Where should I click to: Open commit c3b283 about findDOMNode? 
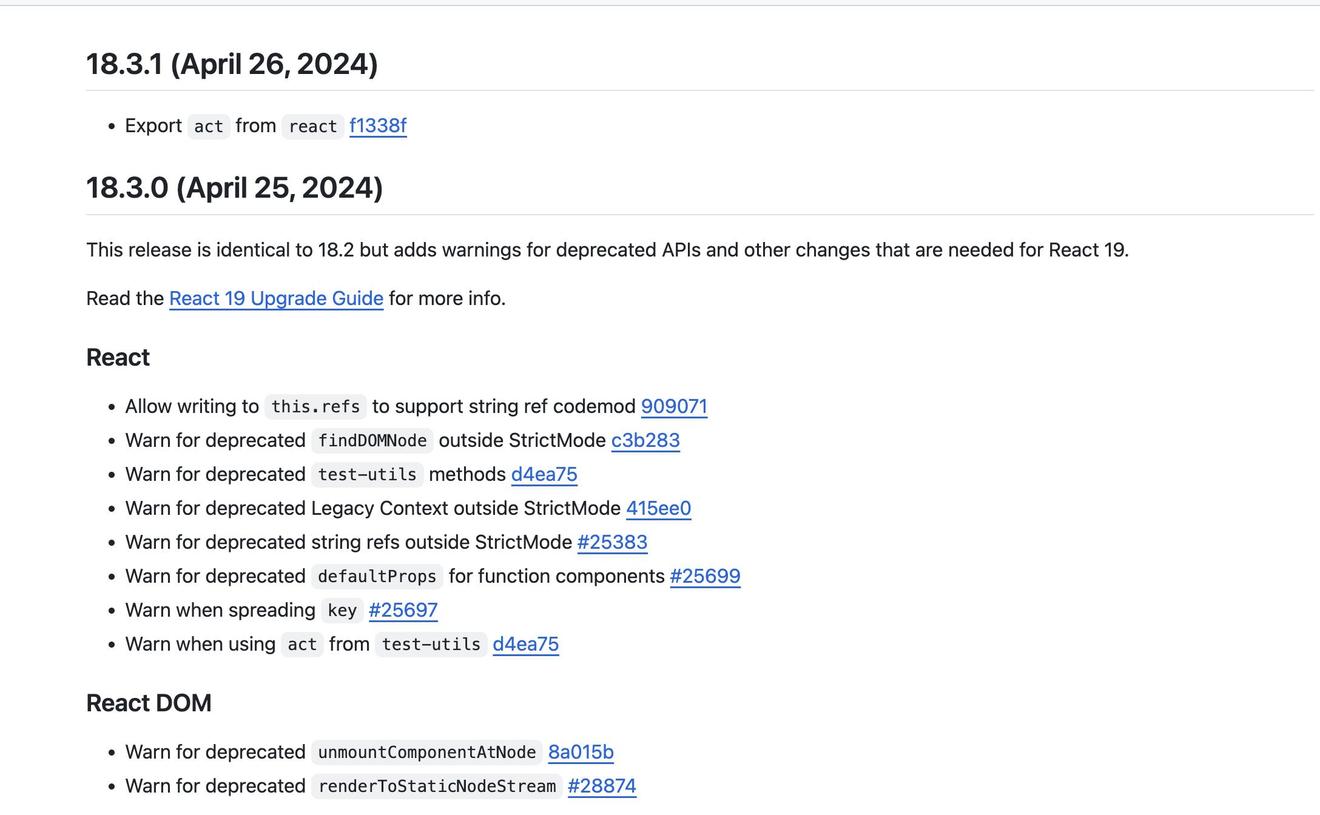coord(645,440)
